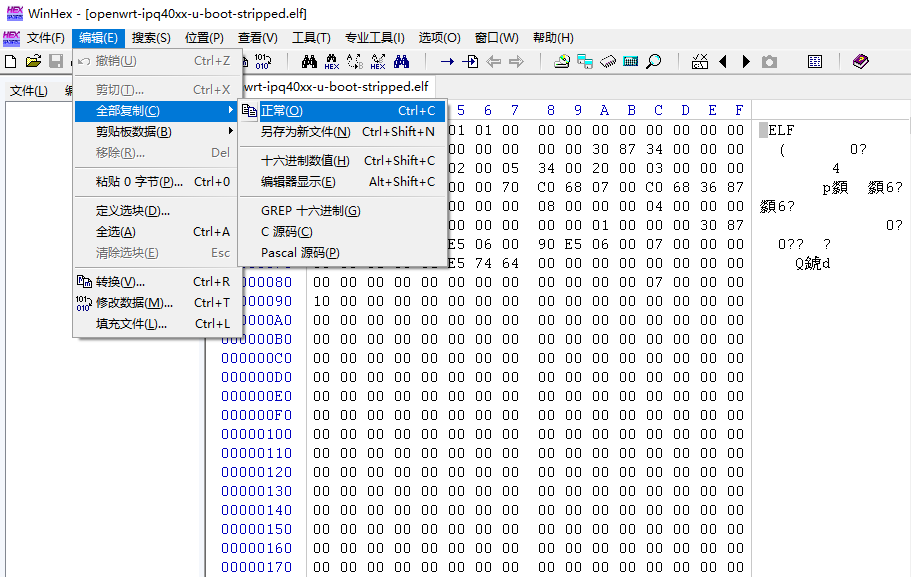Click the Open file folder icon
Image resolution: width=911 pixels, height=577 pixels.
tap(33, 62)
